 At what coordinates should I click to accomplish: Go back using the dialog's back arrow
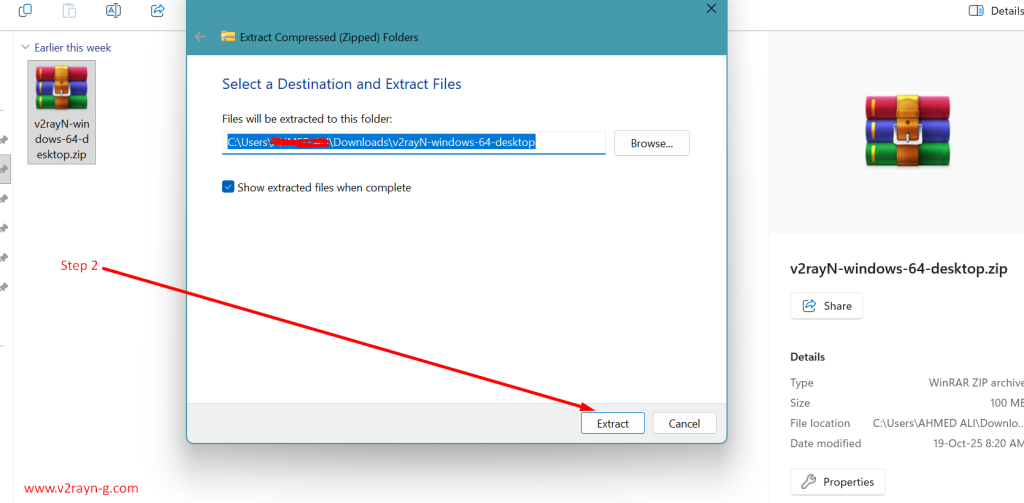200,37
